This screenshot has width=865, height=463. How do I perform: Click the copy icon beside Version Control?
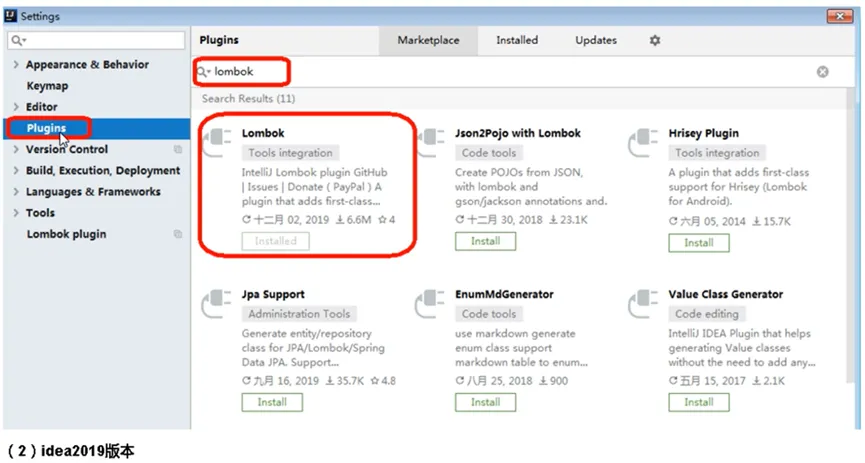coord(178,149)
